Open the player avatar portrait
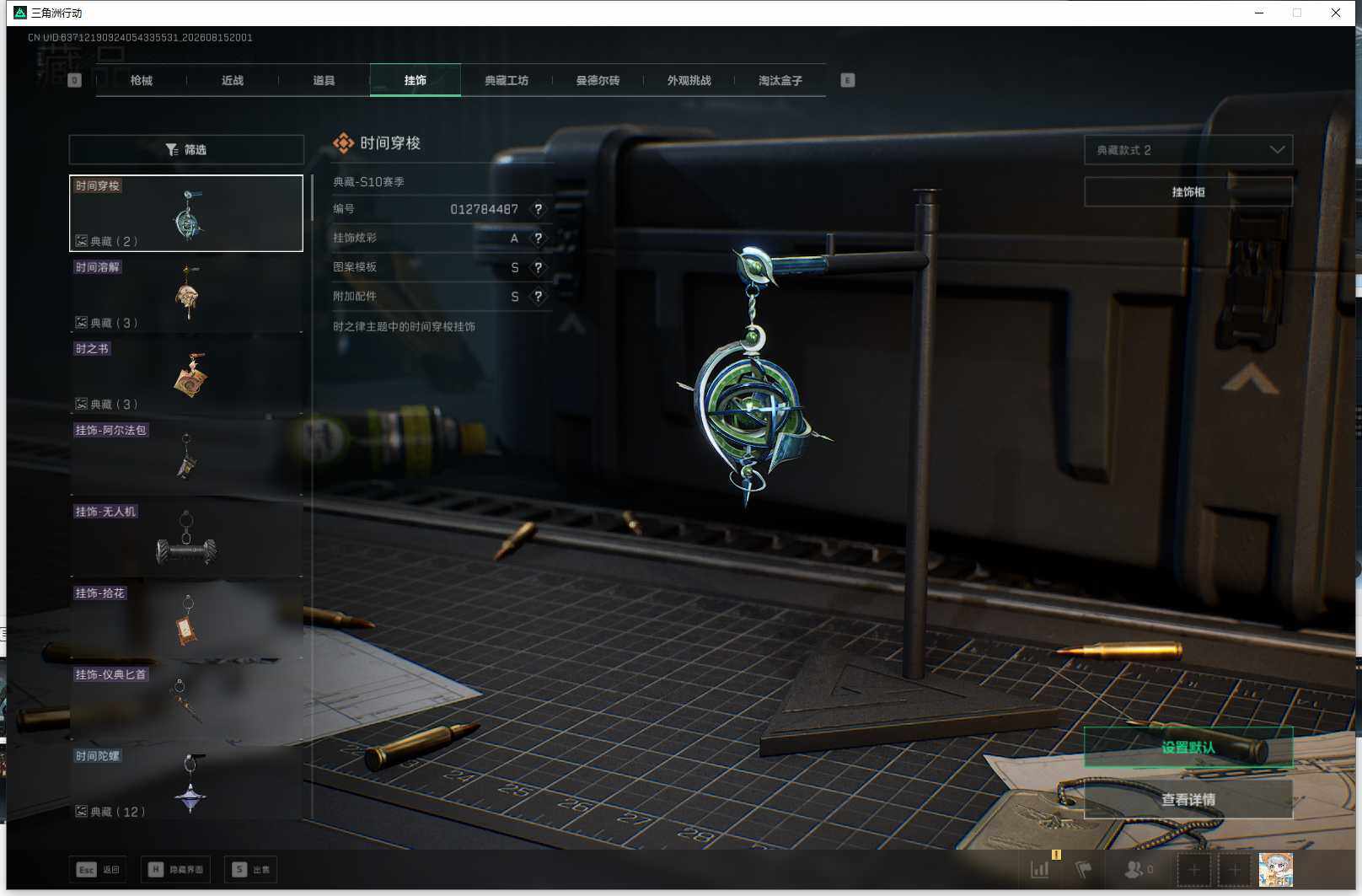Viewport: 1362px width, 896px height. point(1275,869)
